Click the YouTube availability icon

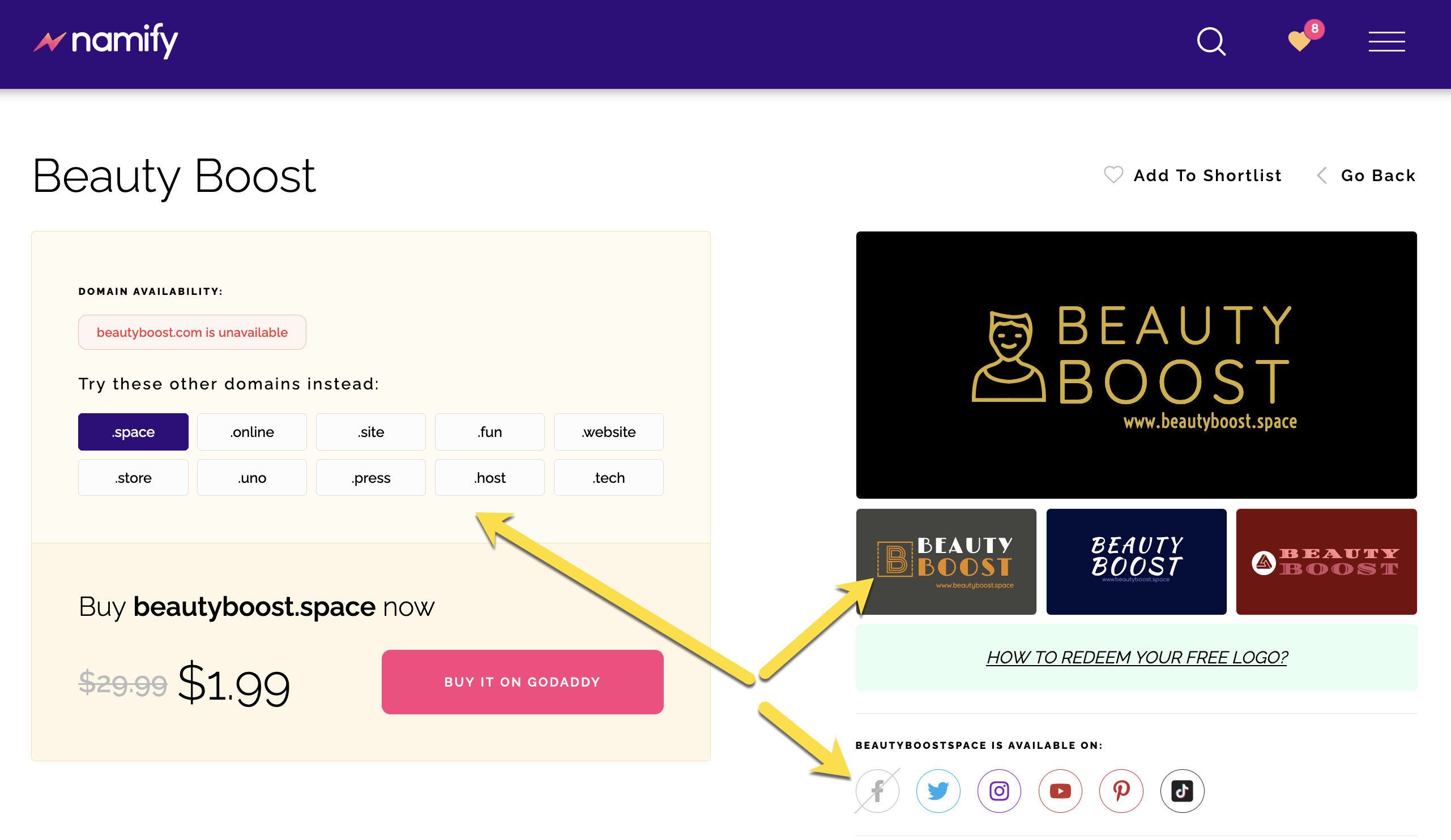pos(1060,791)
